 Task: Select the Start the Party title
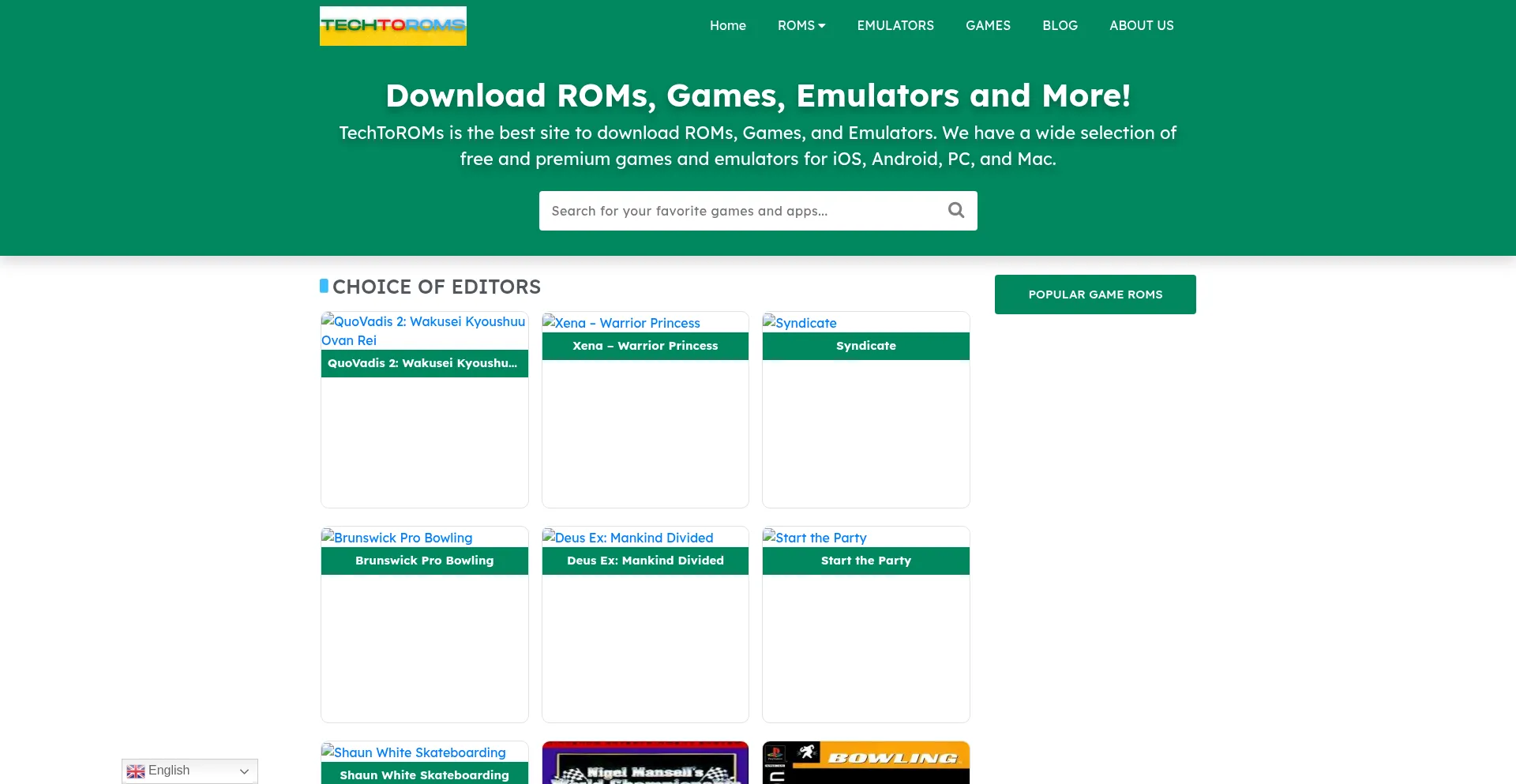click(865, 561)
